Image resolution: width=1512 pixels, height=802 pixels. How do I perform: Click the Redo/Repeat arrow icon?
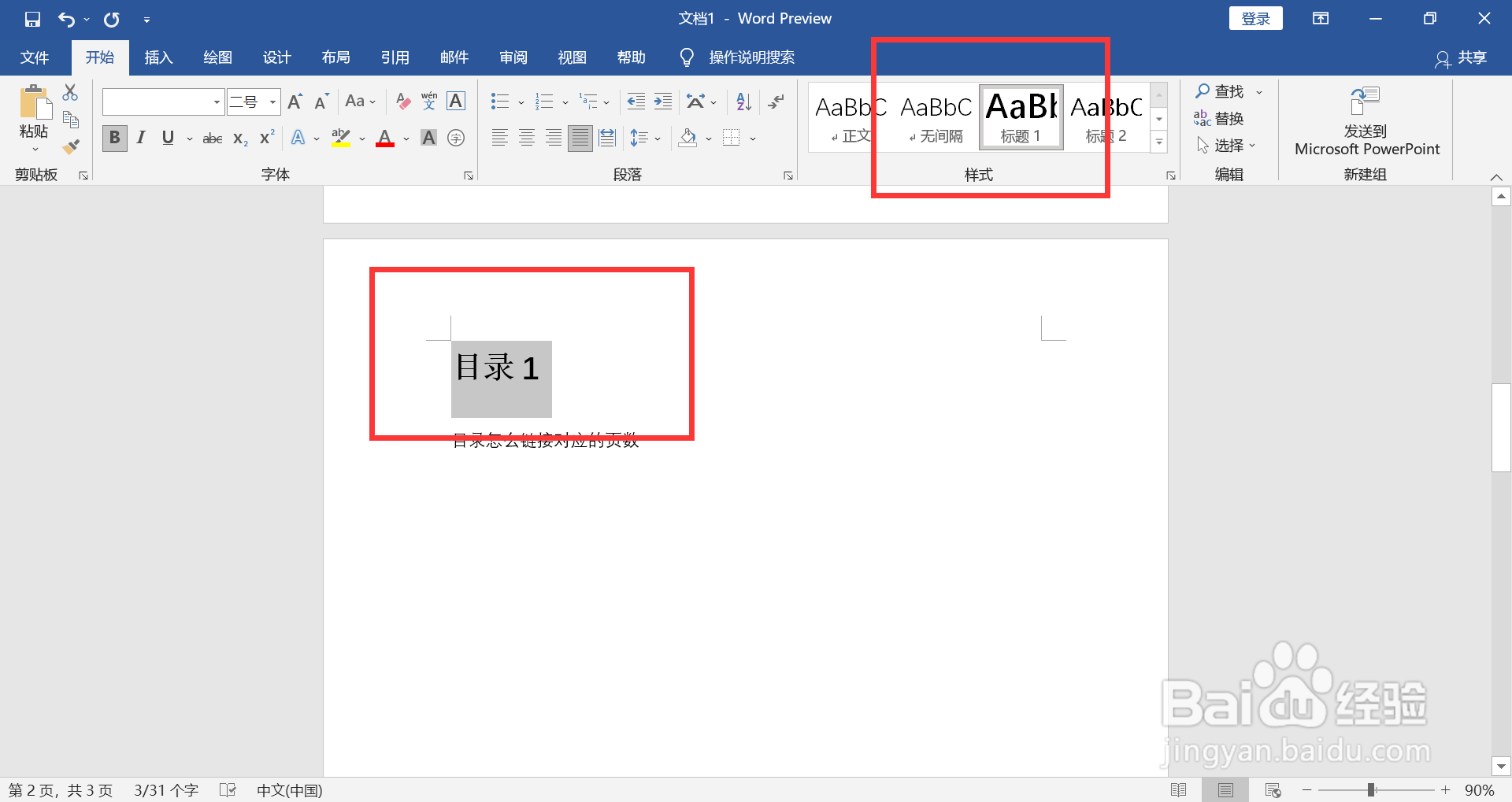(x=112, y=19)
